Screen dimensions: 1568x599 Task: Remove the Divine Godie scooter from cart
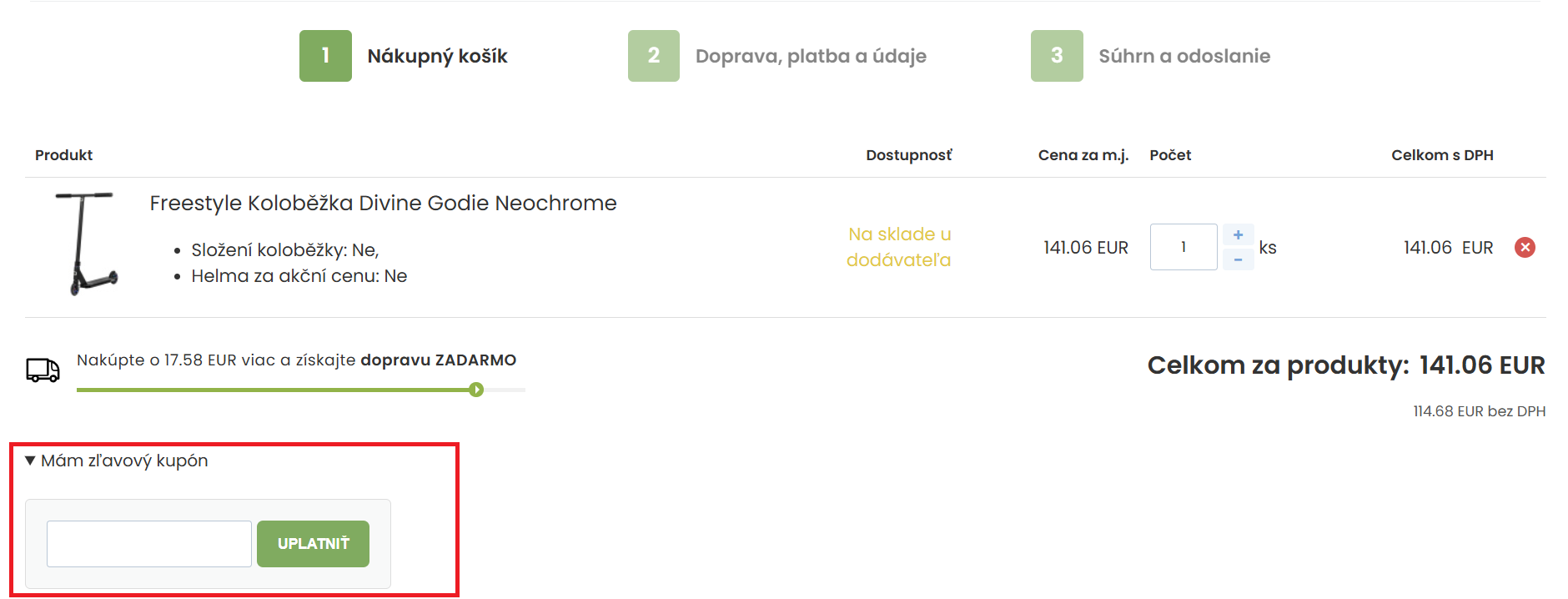click(1525, 247)
